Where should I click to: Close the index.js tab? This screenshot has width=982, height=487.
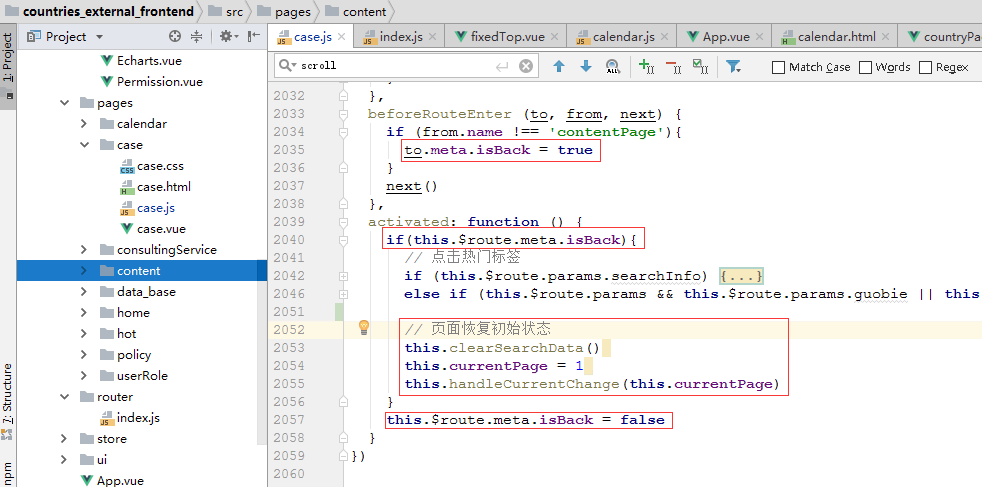(433, 37)
